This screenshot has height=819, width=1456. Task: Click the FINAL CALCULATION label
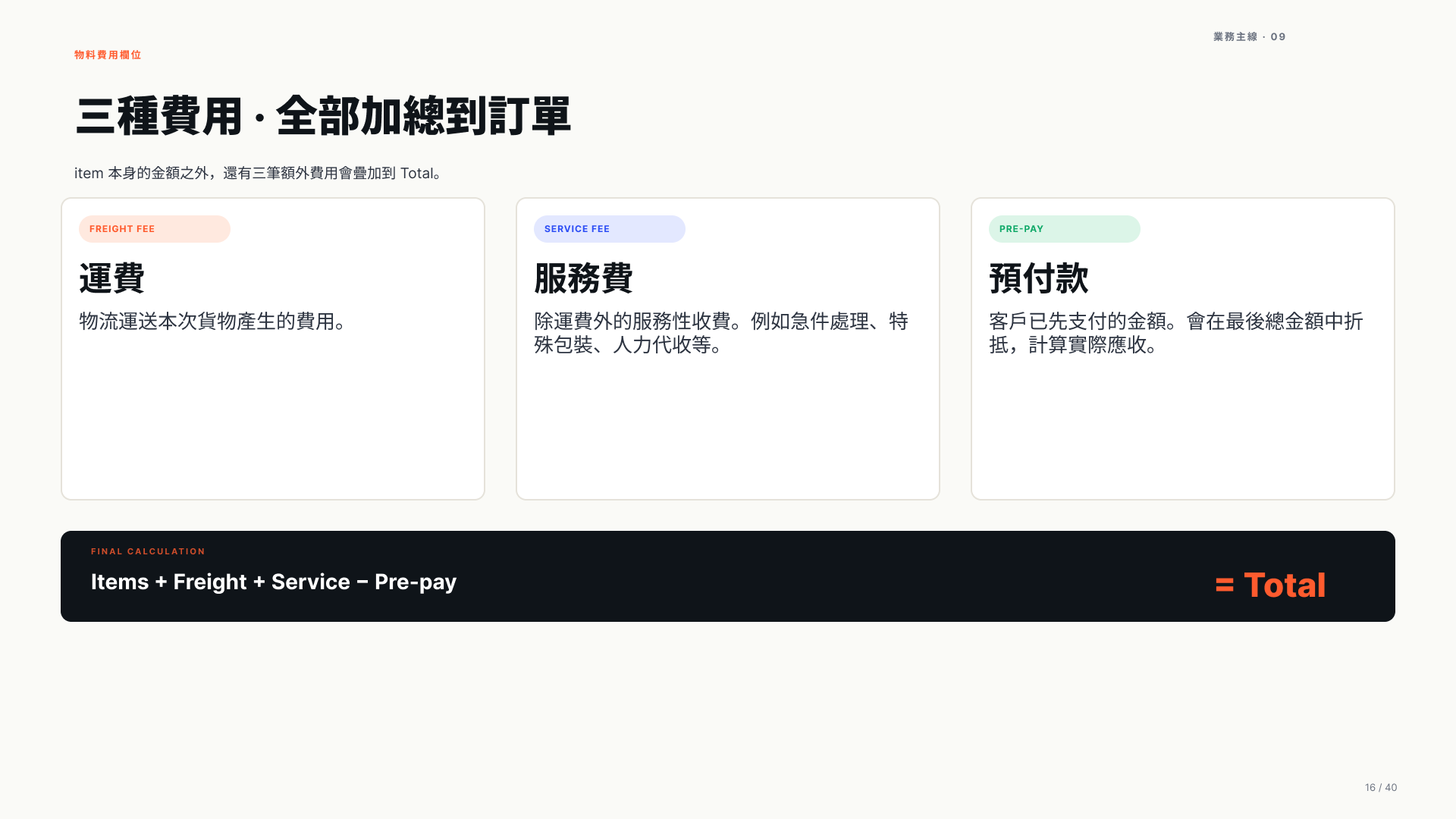[x=148, y=551]
